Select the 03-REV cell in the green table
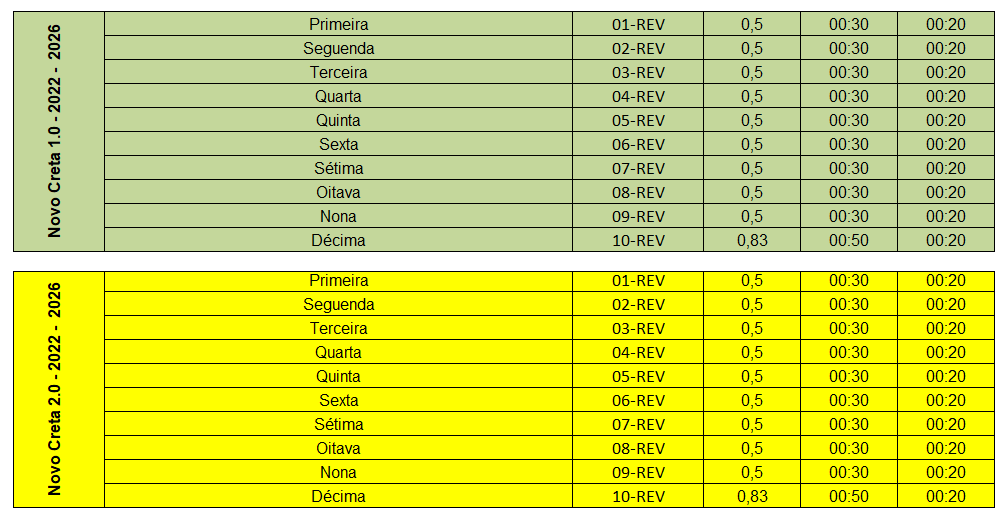 638,72
